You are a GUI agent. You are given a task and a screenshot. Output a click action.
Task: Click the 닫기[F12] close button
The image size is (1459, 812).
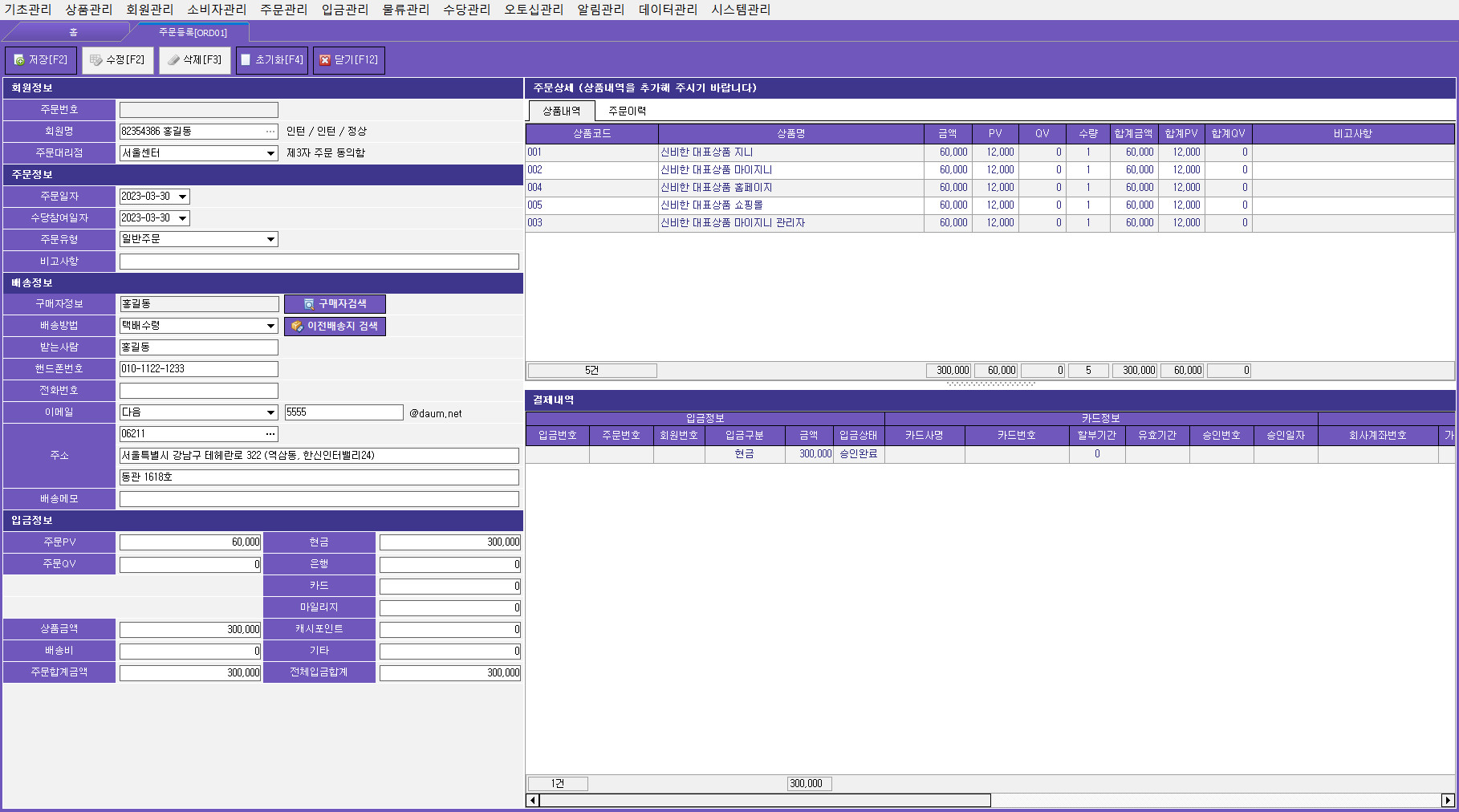click(x=348, y=60)
